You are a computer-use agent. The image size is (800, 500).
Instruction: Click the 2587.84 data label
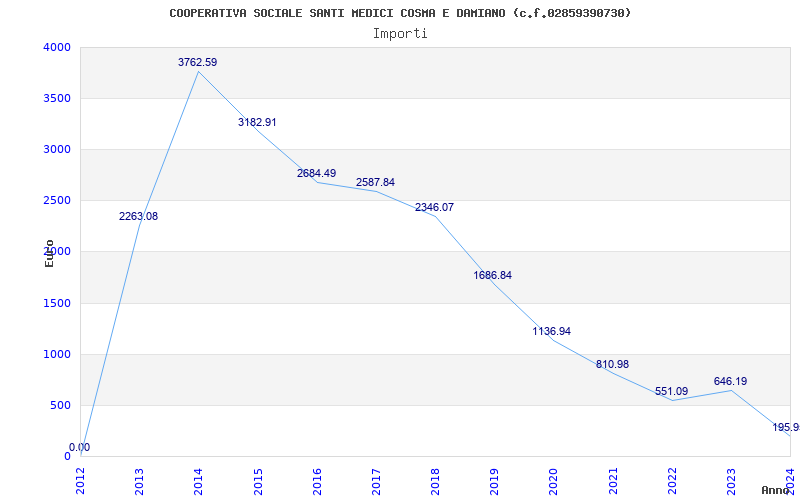pos(376,182)
